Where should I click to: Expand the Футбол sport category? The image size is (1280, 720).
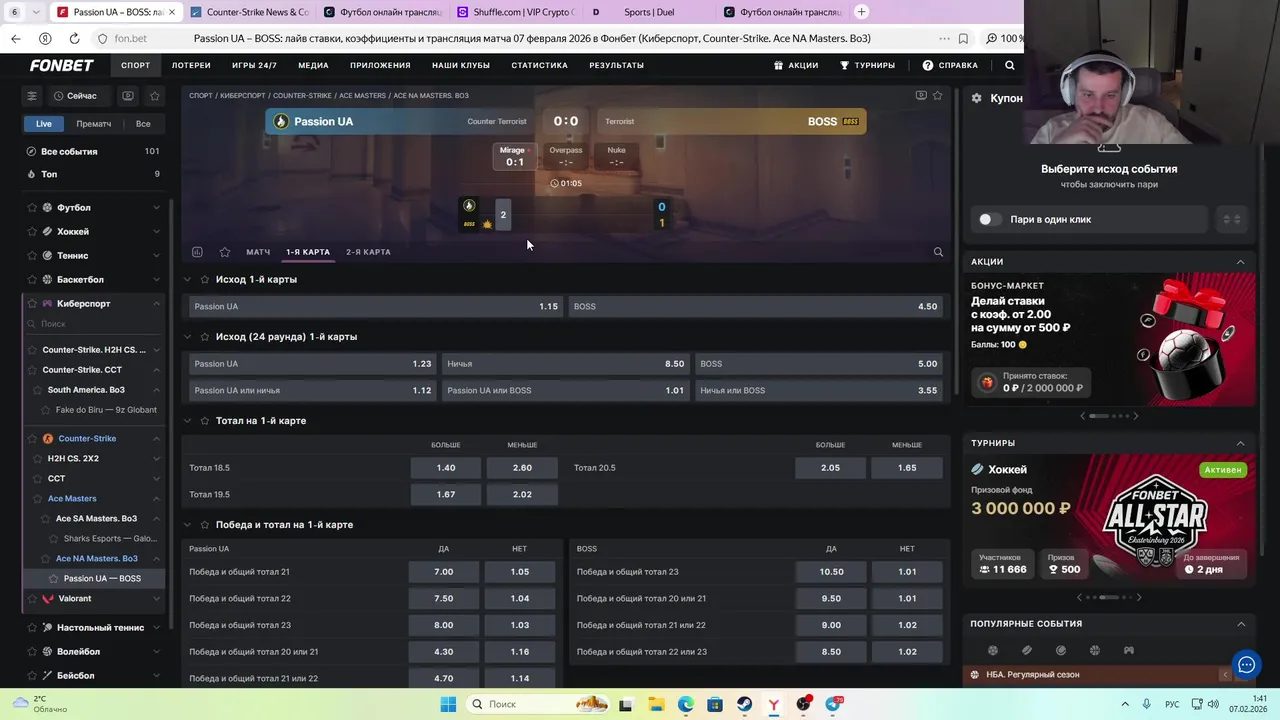156,208
